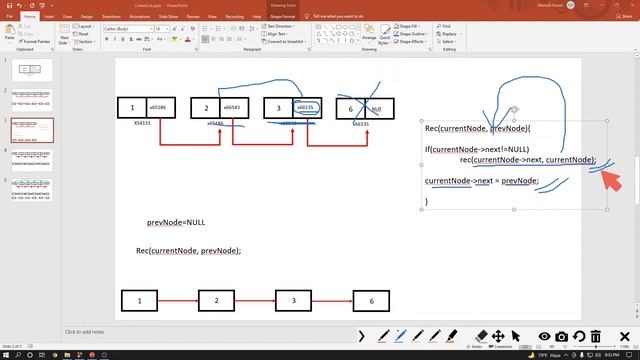Screen dimensions: 640x360
Task: Open the Arrange dropdown
Action: coord(369,33)
